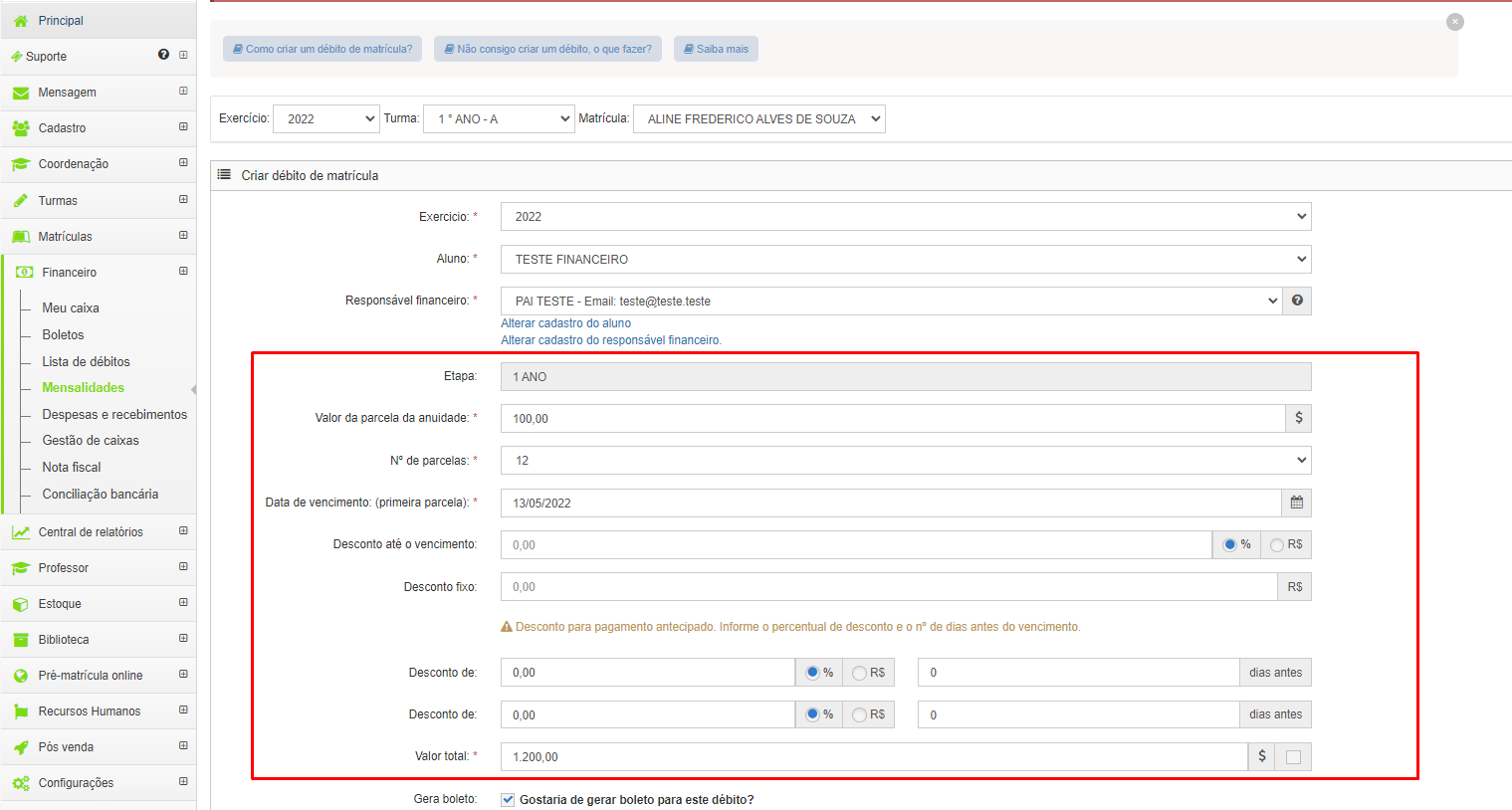
Task: Click the calendar icon beside due date
Action: point(1296,503)
